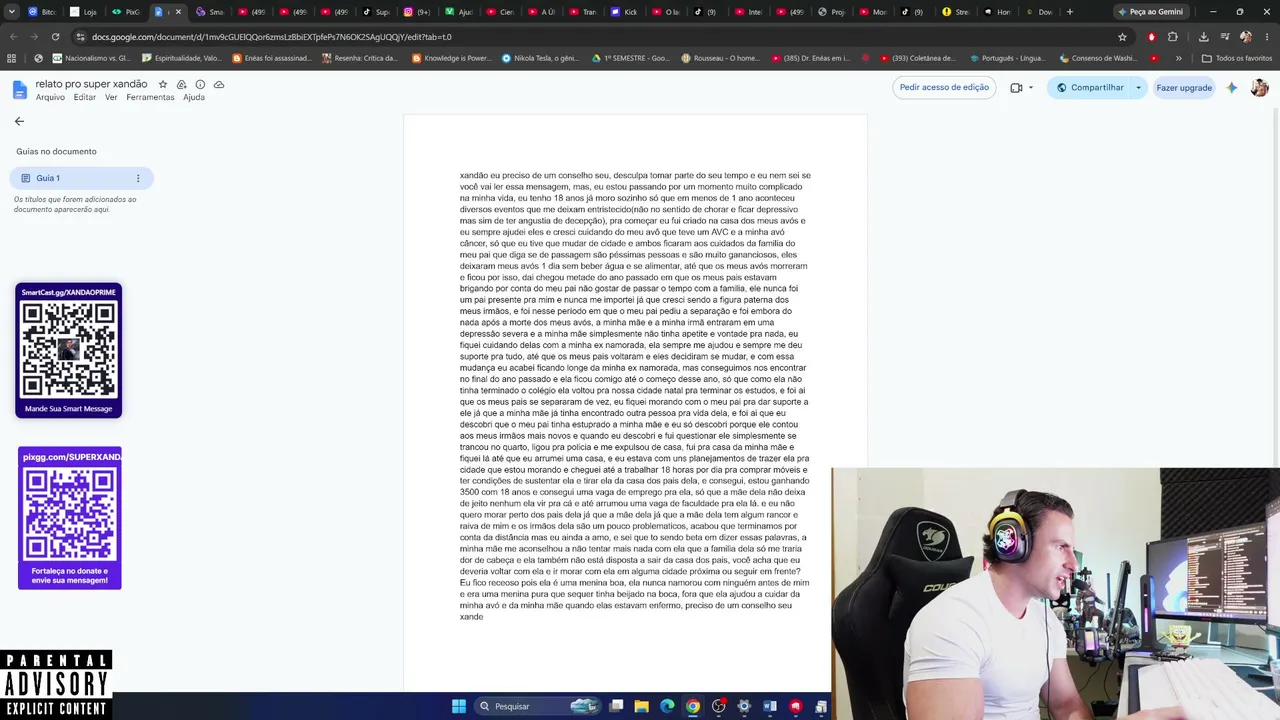
Task: Show more bookmarks with the chevron
Action: 1178,58
